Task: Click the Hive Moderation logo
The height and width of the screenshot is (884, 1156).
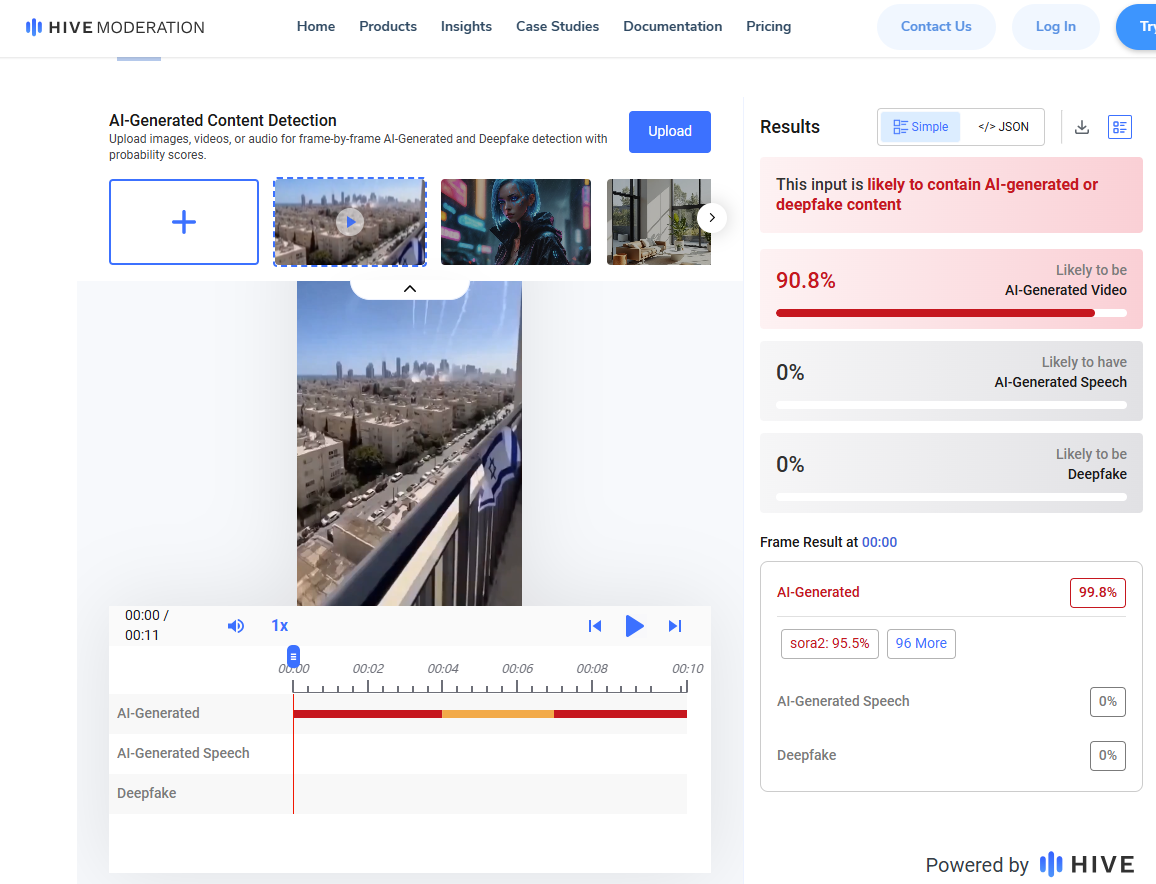Action: point(115,27)
